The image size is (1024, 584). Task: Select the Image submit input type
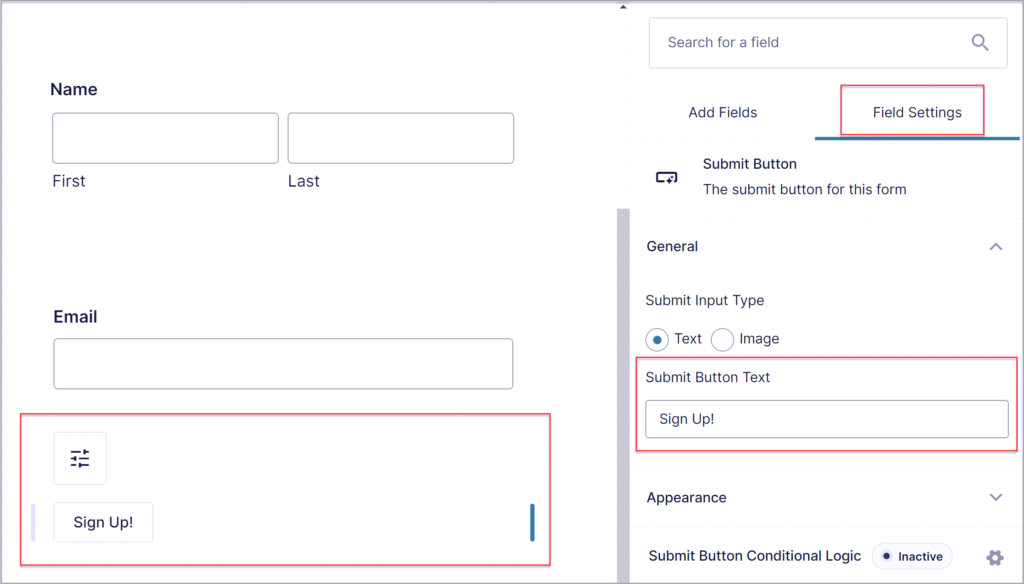pyautogui.click(x=722, y=339)
